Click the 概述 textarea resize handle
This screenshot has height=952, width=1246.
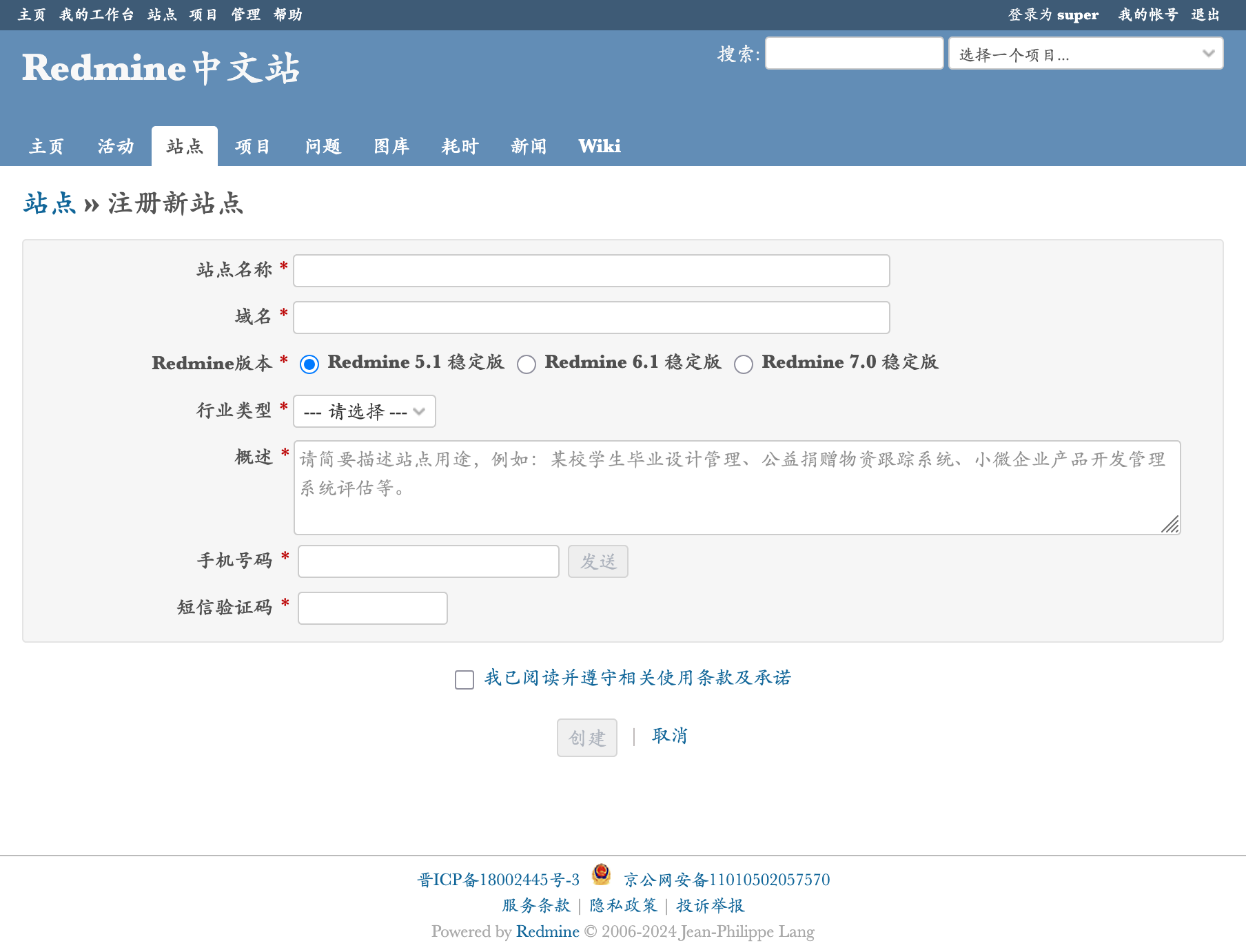click(x=1171, y=525)
